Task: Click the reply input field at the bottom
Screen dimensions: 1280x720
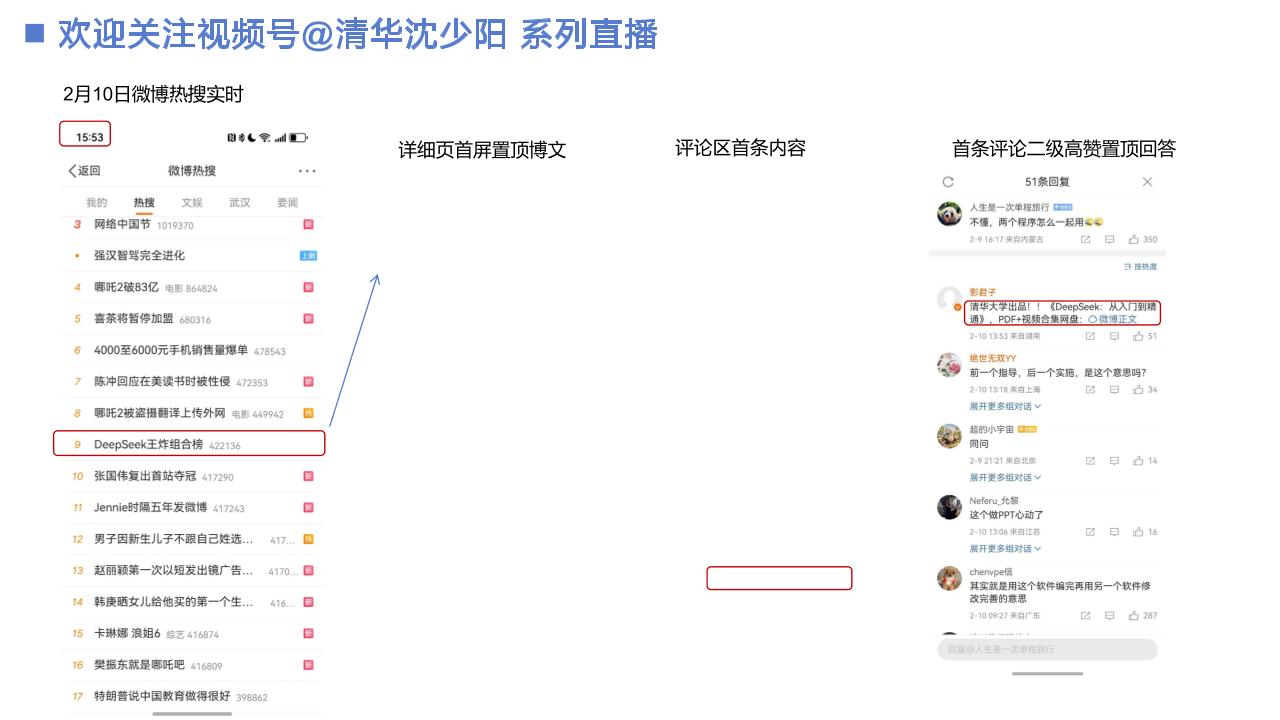Action: pos(1046,650)
